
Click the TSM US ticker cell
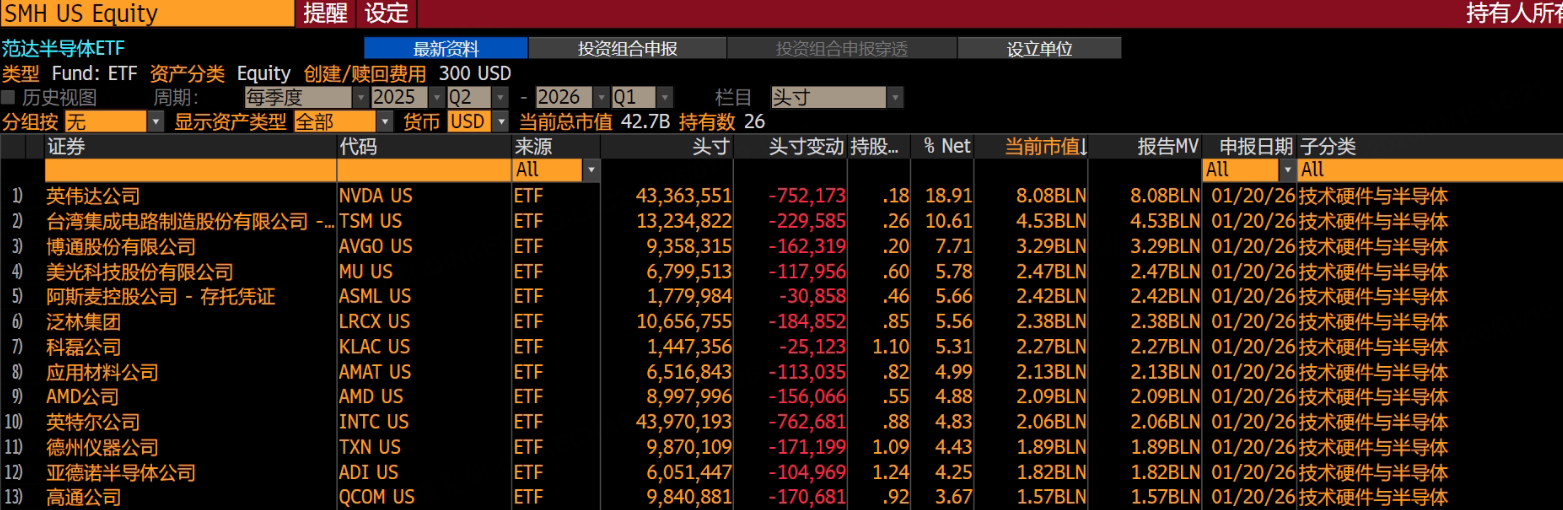pyautogui.click(x=370, y=221)
